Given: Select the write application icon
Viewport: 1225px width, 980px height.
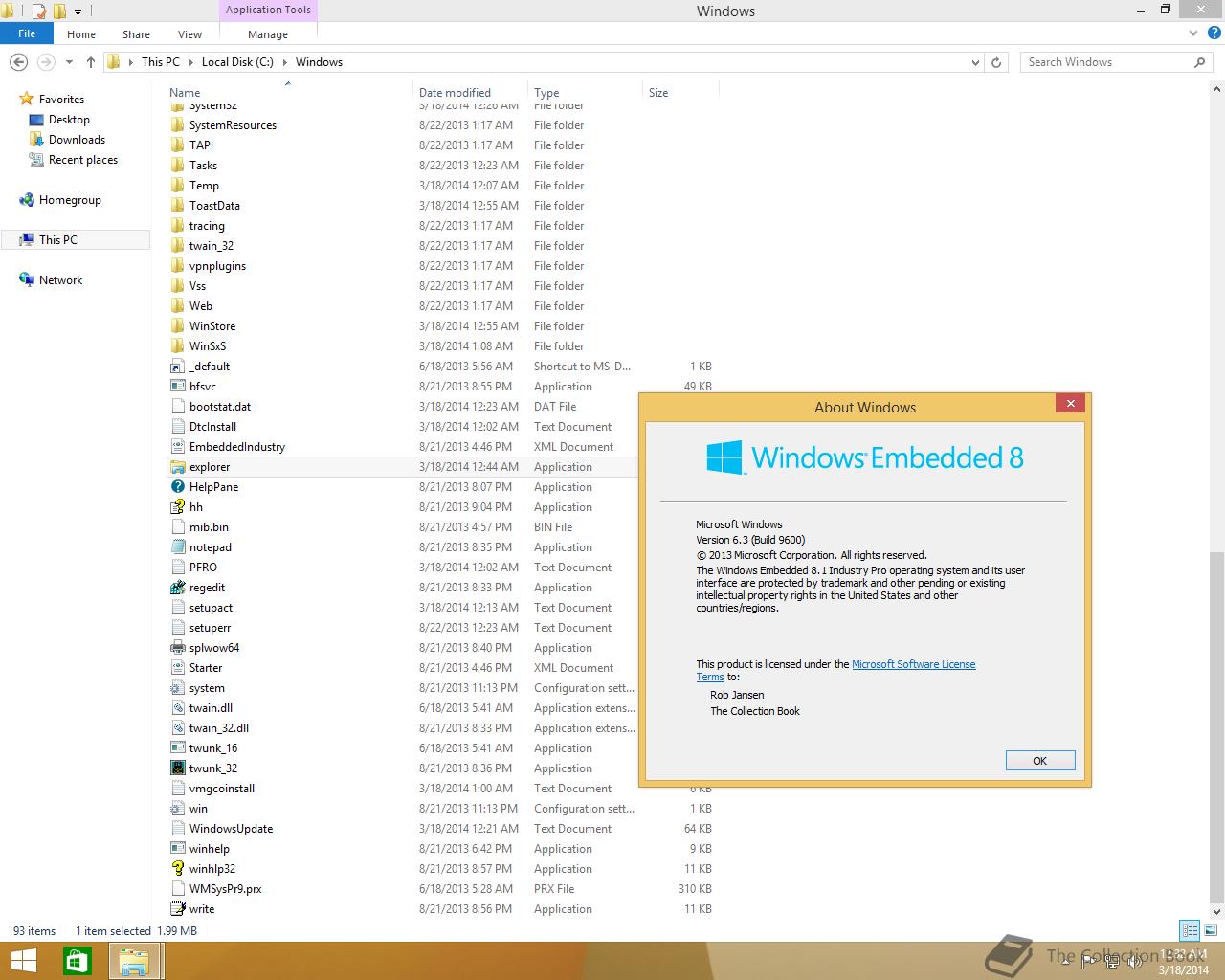Looking at the screenshot, I should coord(177,909).
